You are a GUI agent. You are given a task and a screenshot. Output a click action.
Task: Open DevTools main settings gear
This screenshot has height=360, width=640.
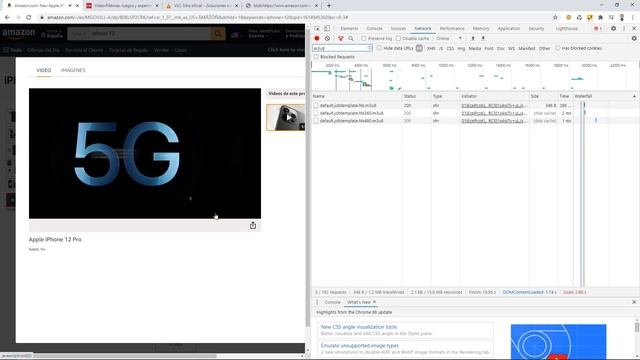tap(613, 28)
